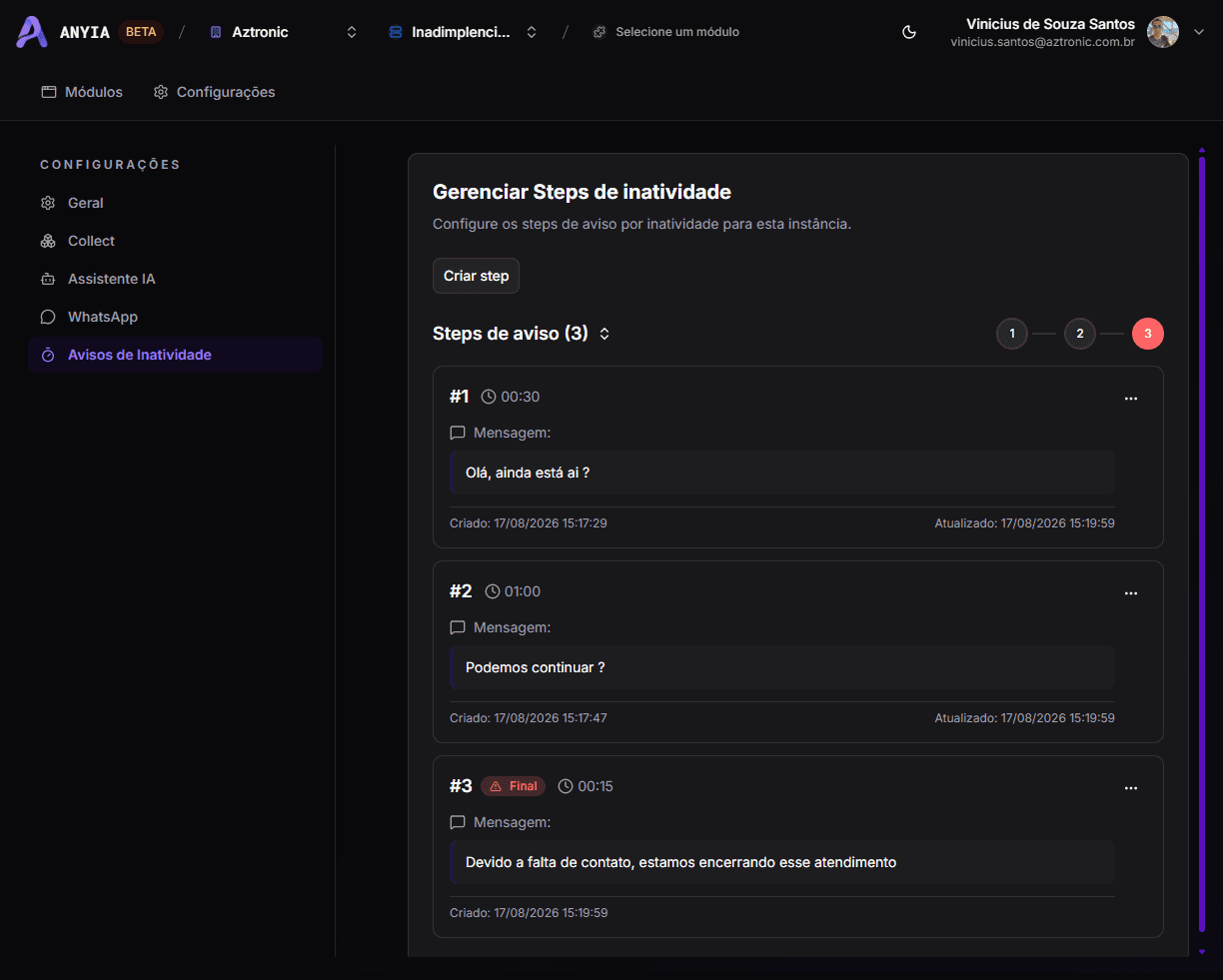
Task: Switch to the Configurações tab
Action: tap(214, 92)
